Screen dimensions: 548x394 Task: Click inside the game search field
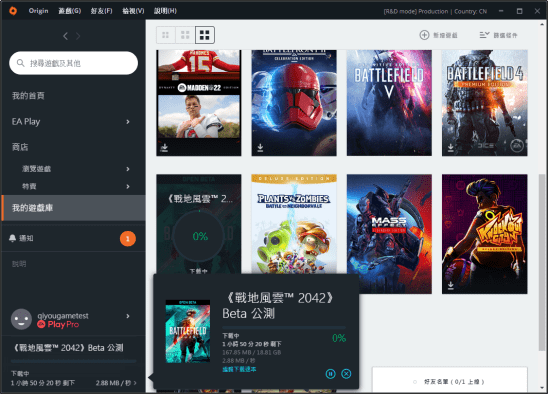73,63
